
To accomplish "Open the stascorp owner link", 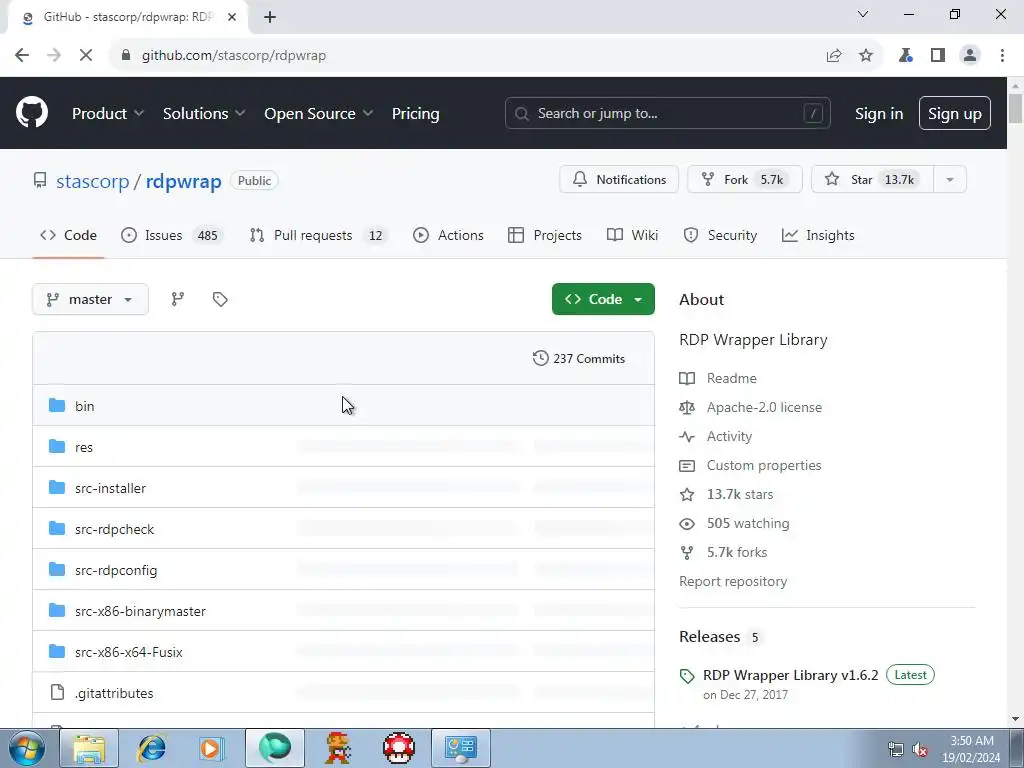I will click(x=93, y=182).
